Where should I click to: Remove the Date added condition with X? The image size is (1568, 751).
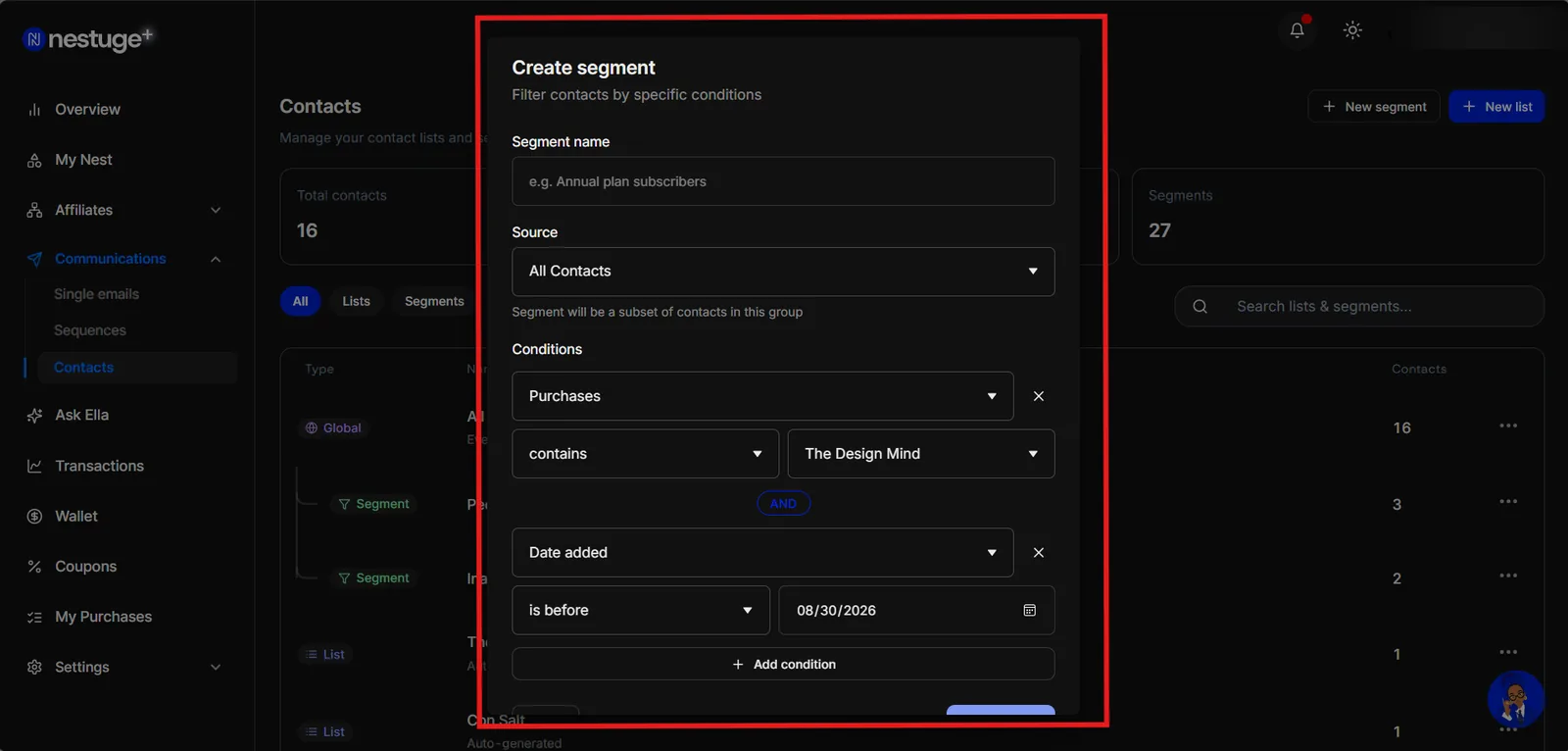point(1039,553)
